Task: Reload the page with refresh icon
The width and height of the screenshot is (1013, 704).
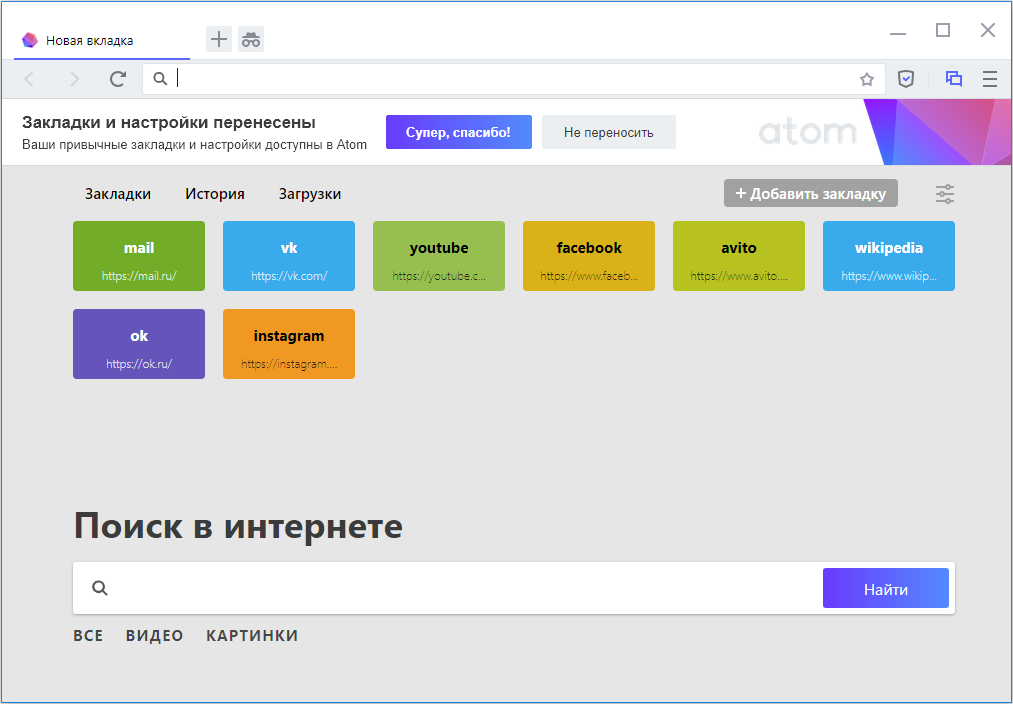Action: coord(118,79)
